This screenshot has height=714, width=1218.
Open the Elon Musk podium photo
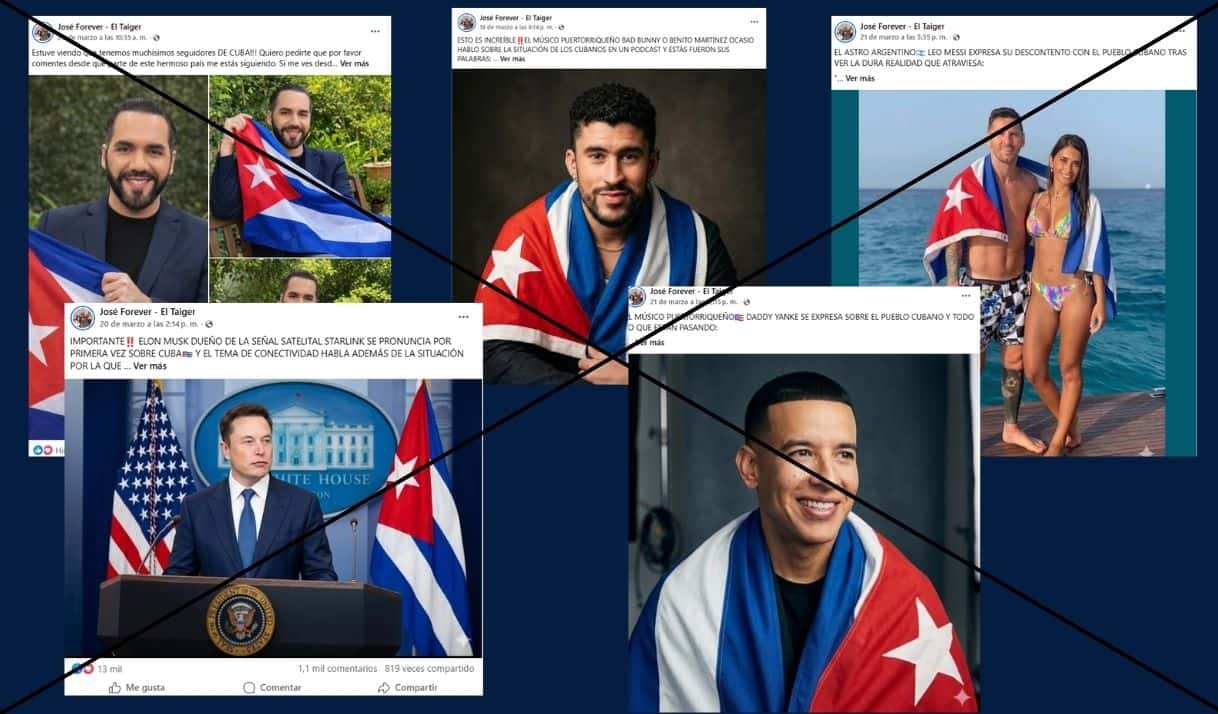click(273, 517)
